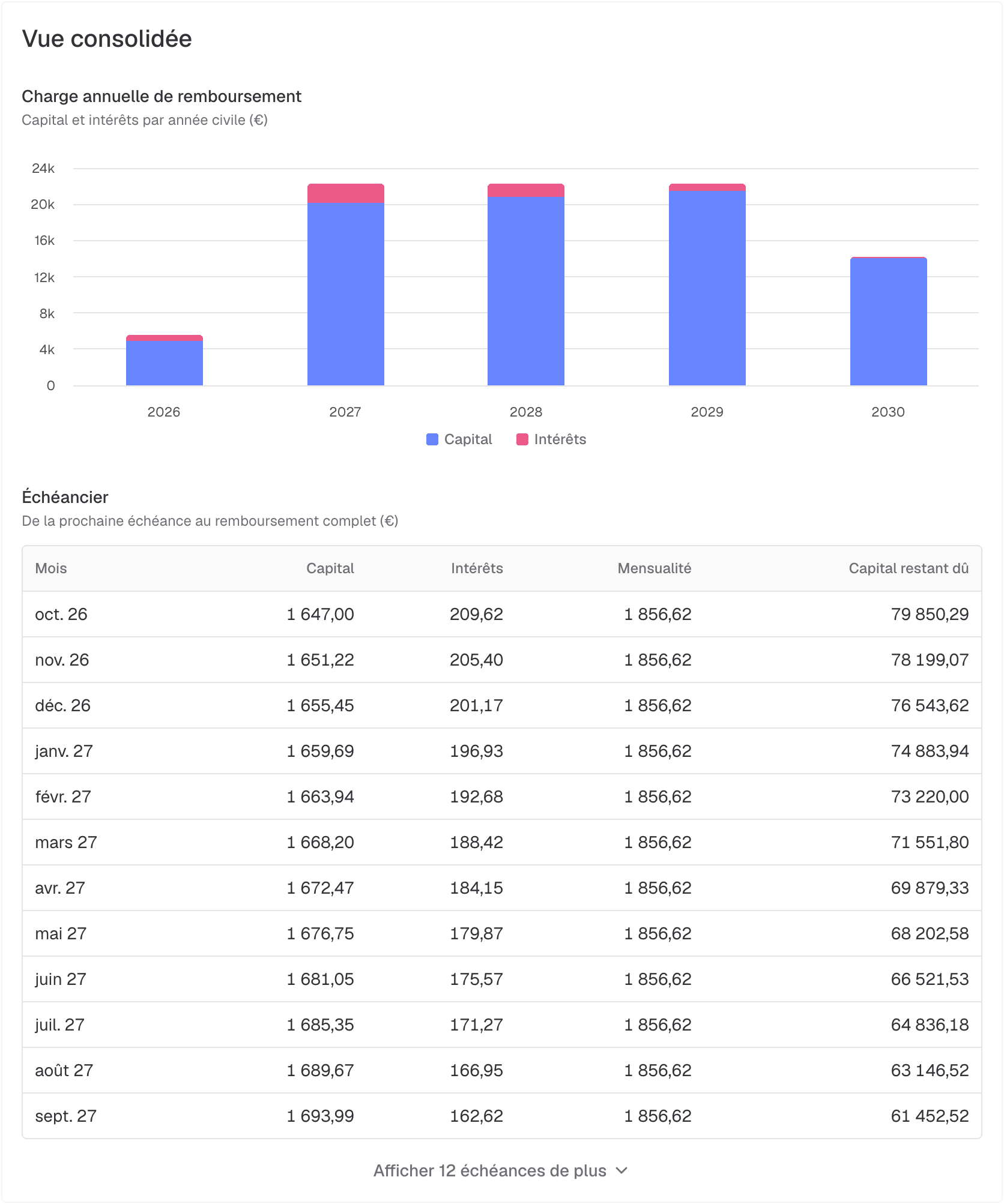Select the 'juil. 27' row label
This screenshot has width=1004, height=1204.
point(59,1025)
